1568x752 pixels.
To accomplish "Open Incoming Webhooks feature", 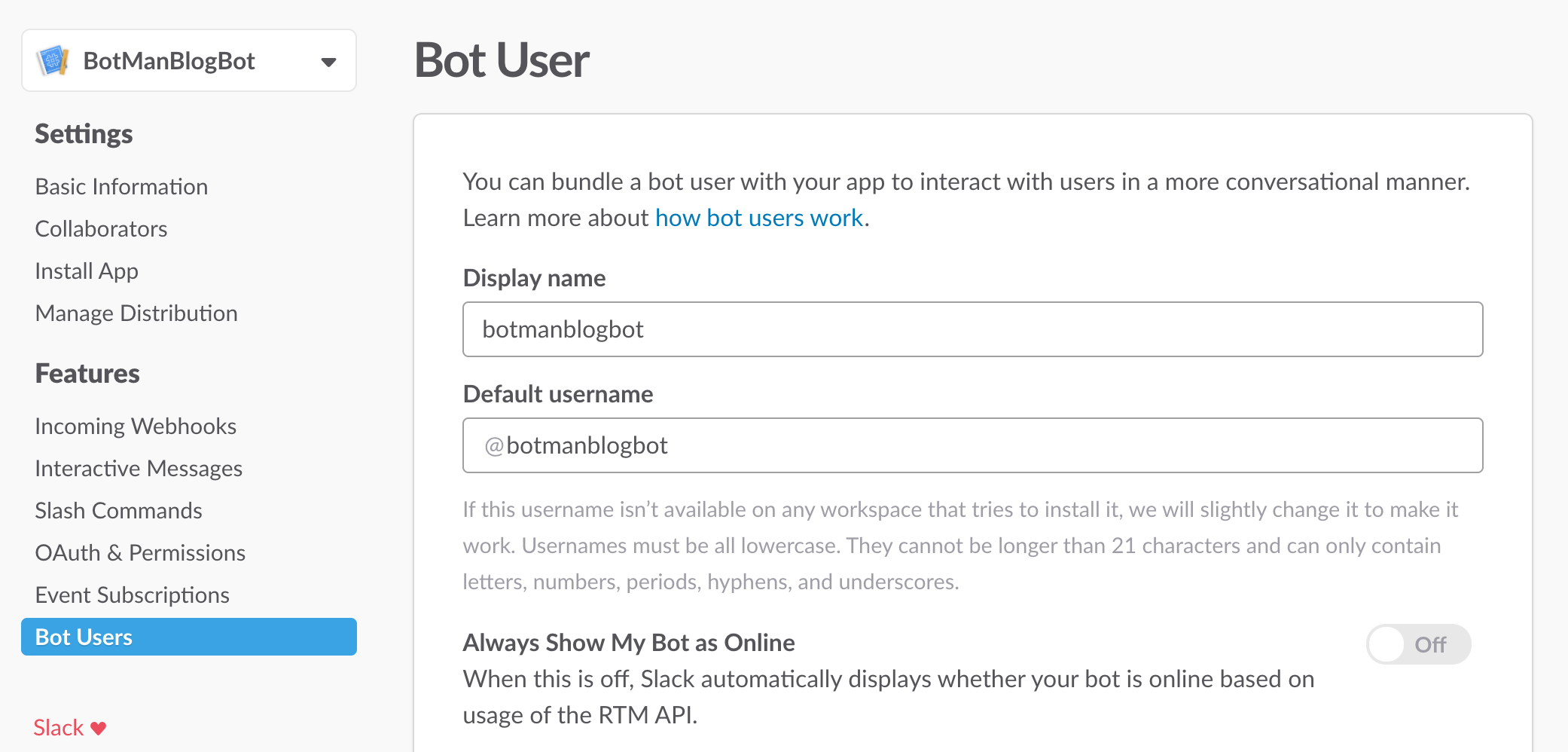I will coord(136,426).
